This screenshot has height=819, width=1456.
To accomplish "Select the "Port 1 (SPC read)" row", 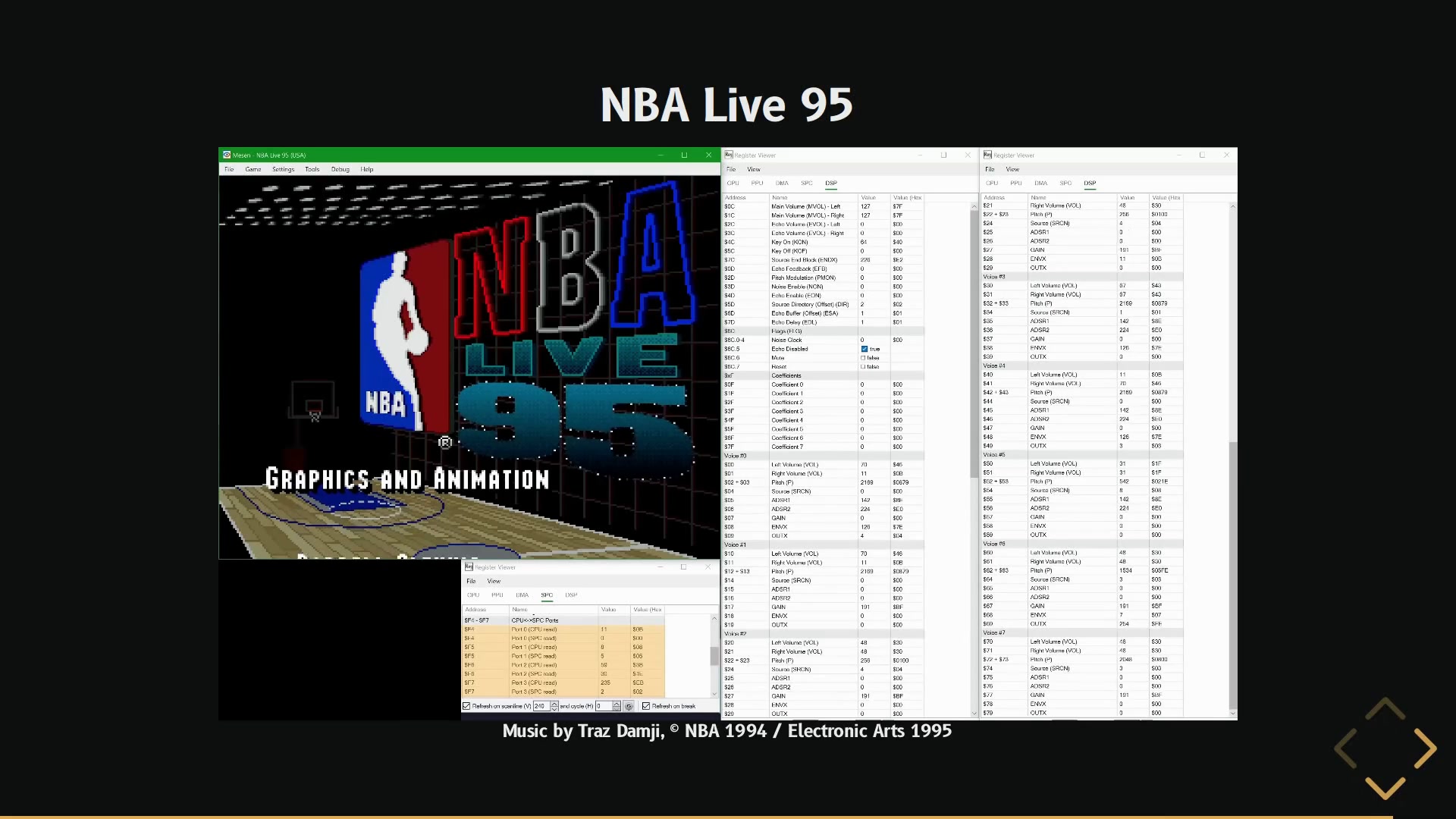I will tap(564, 656).
